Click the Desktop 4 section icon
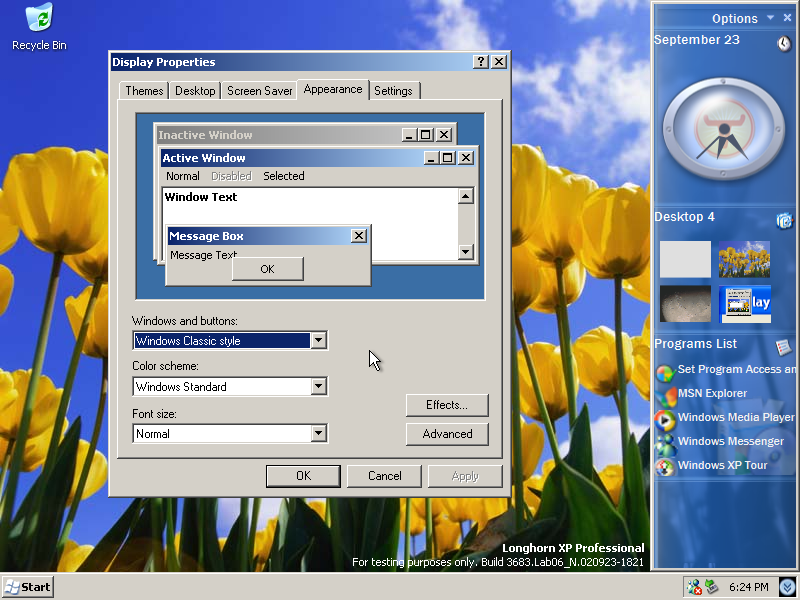 coord(784,220)
